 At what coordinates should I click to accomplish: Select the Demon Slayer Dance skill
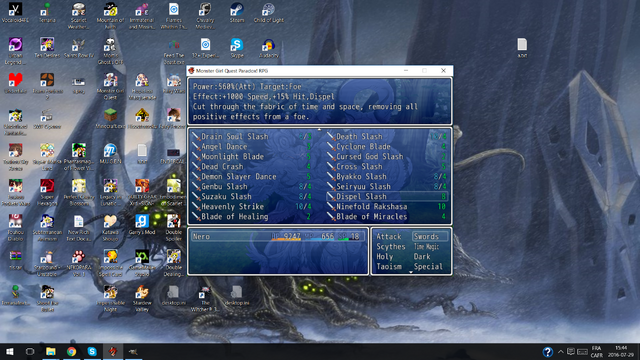pyautogui.click(x=252, y=176)
